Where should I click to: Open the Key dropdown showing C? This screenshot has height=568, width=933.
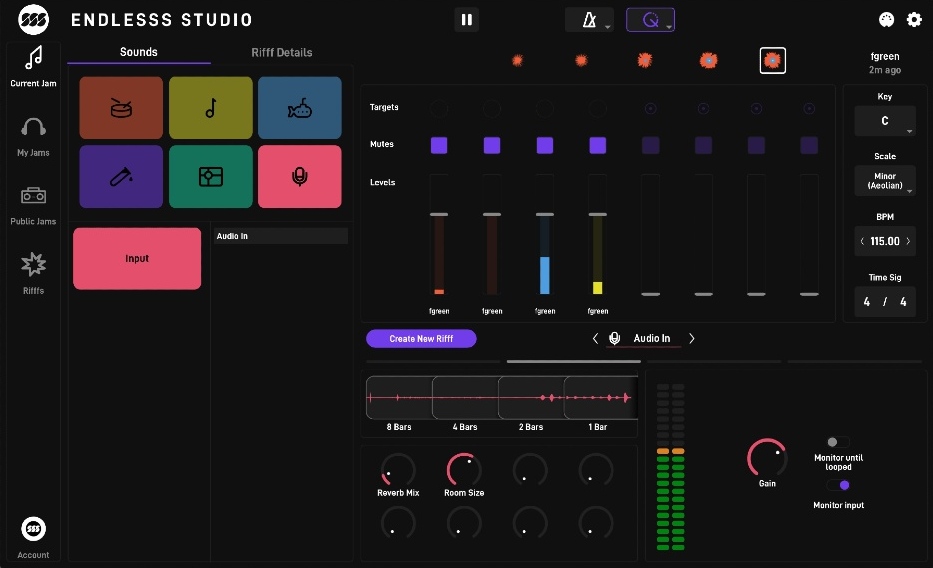[885, 121]
